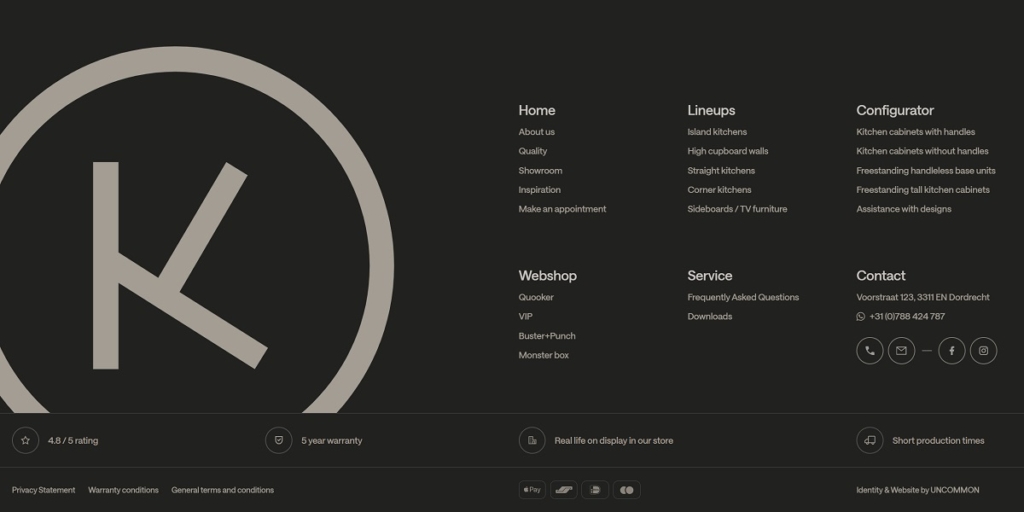Visit the Quooker webshop link

535,297
